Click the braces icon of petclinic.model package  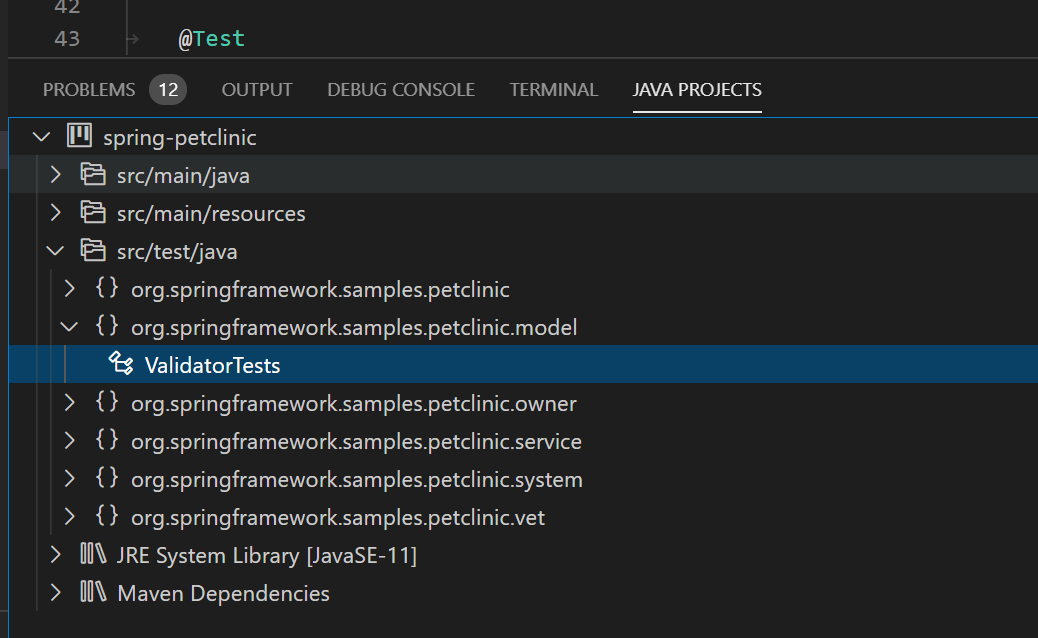(107, 326)
